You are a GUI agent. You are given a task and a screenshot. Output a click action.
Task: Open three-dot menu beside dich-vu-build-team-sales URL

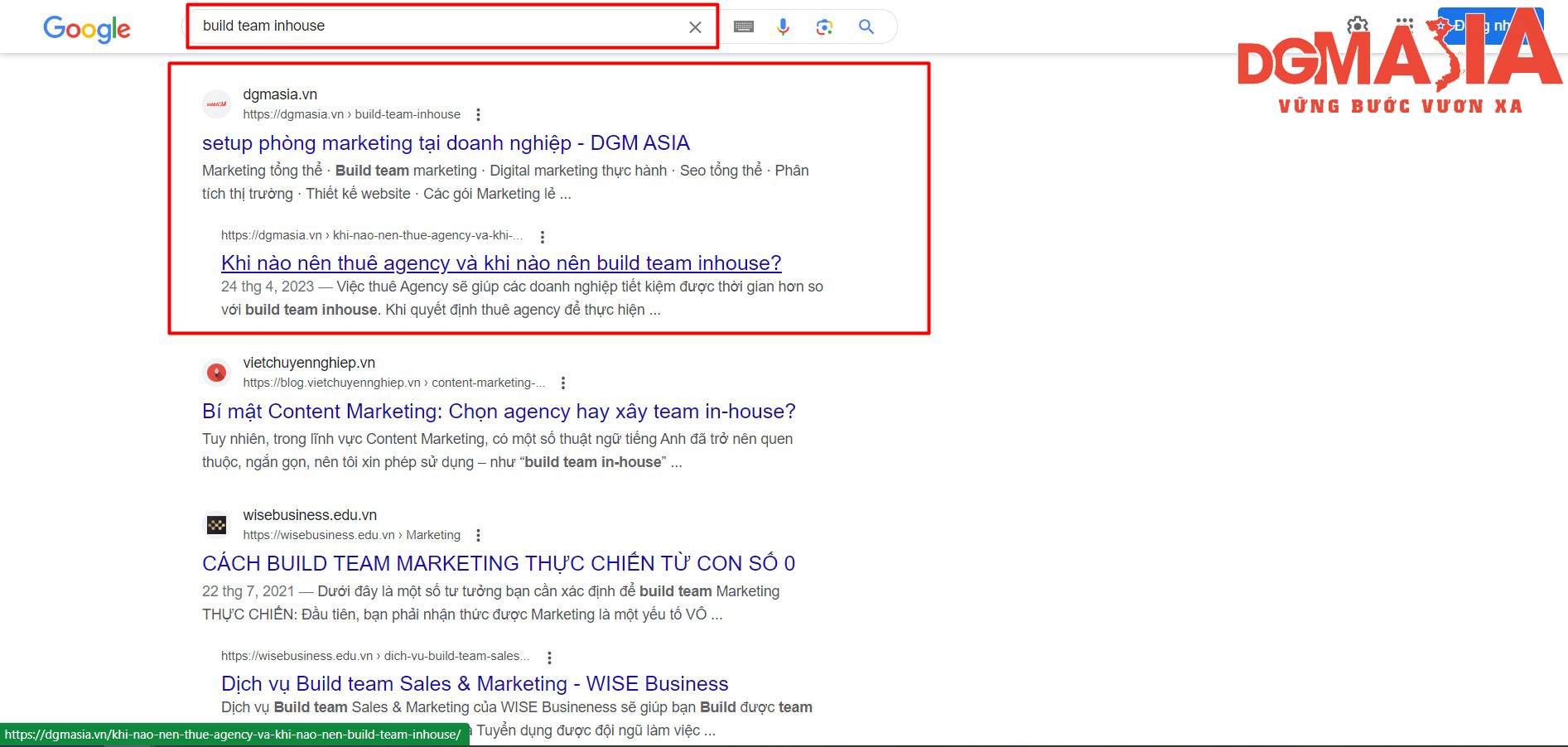pyautogui.click(x=549, y=657)
